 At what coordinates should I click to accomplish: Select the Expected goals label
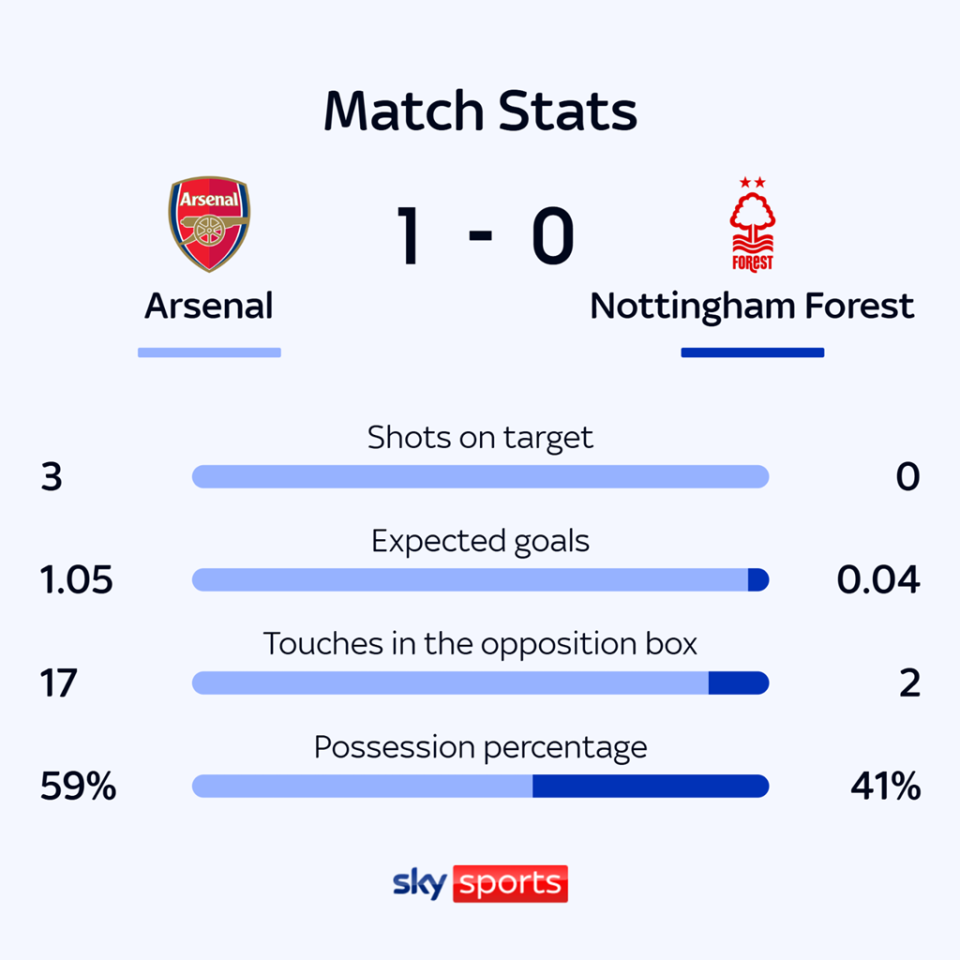480,541
